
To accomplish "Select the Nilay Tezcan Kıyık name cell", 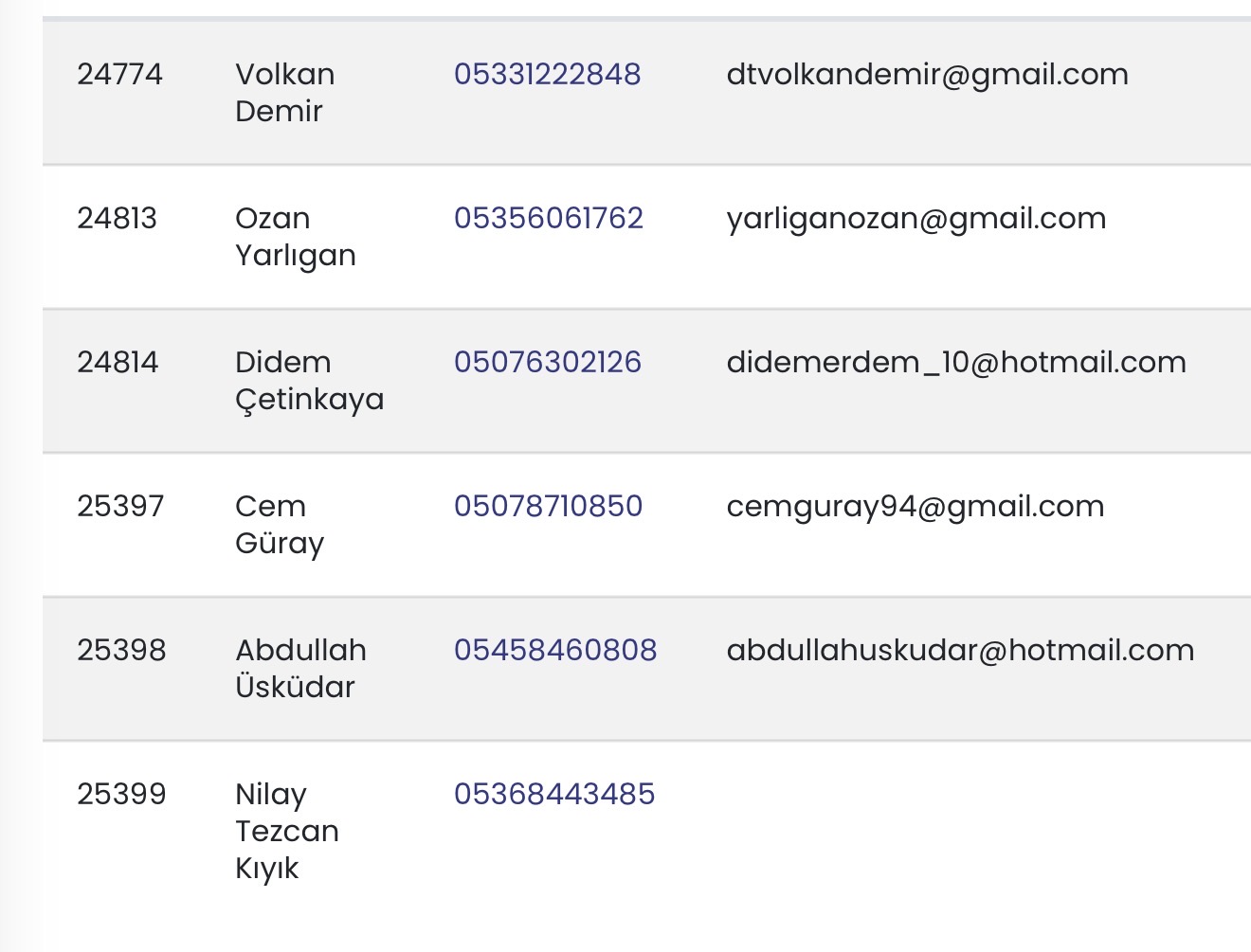I will (x=286, y=831).
